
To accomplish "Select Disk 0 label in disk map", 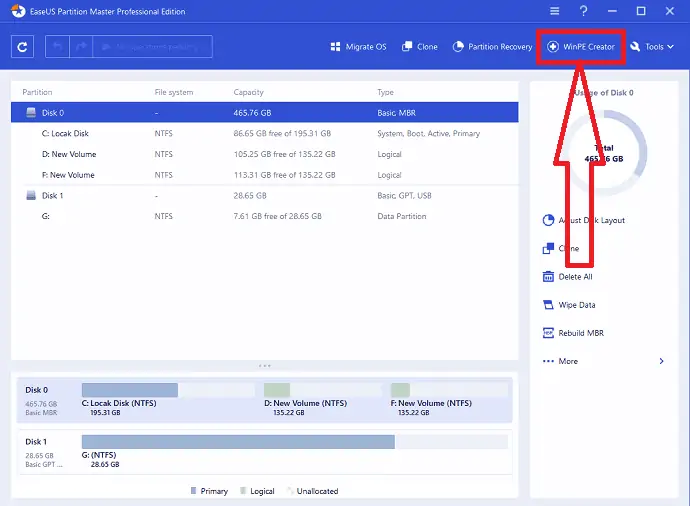I will coord(37,390).
